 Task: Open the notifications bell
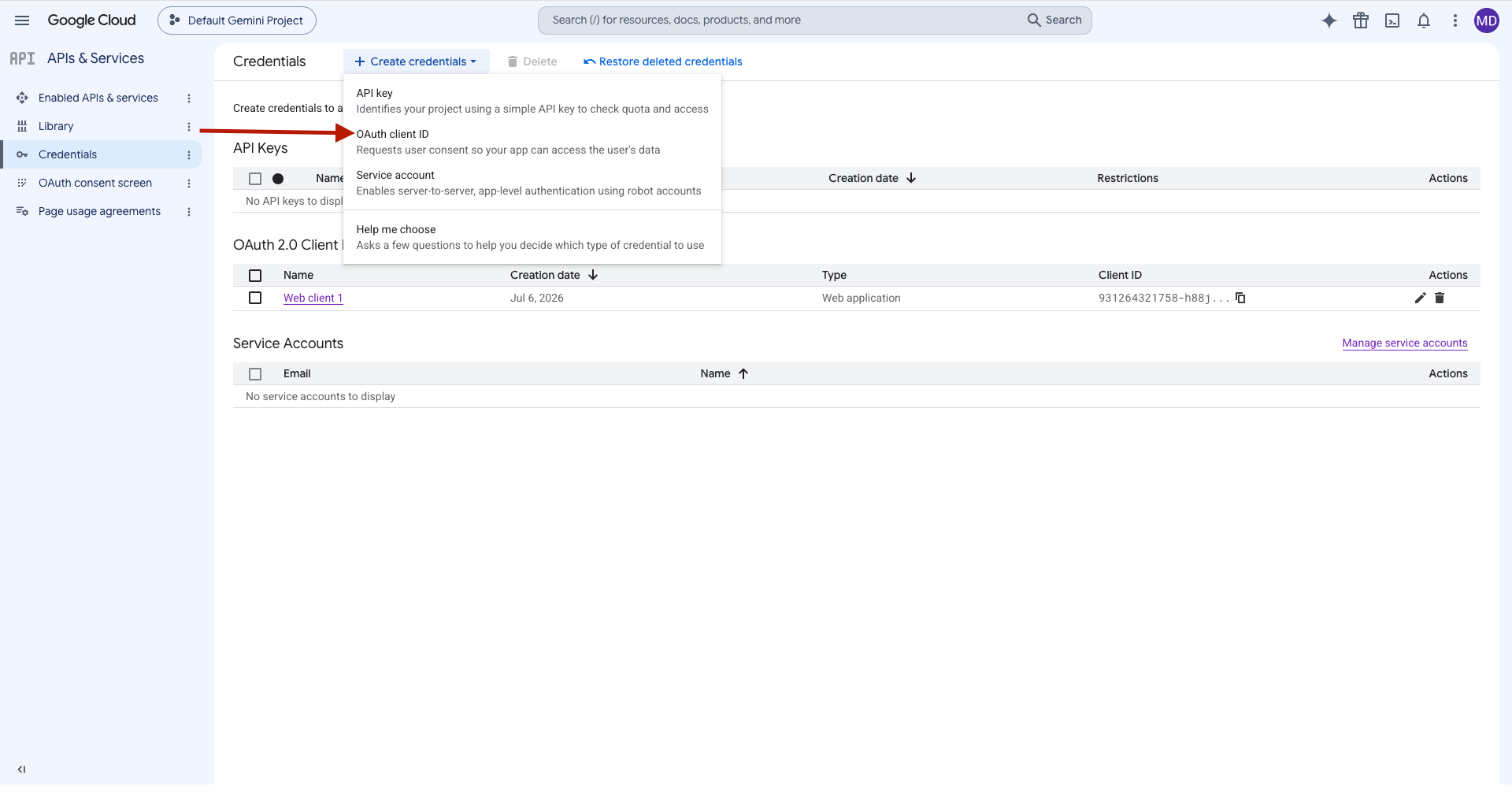pos(1424,20)
